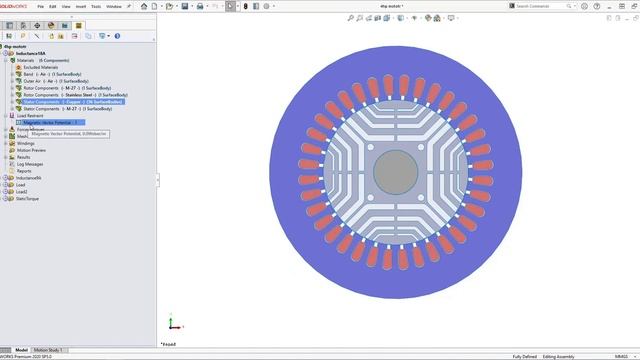The height and width of the screenshot is (360, 640).
Task: Open the Insert menu
Action: (x=81, y=7)
